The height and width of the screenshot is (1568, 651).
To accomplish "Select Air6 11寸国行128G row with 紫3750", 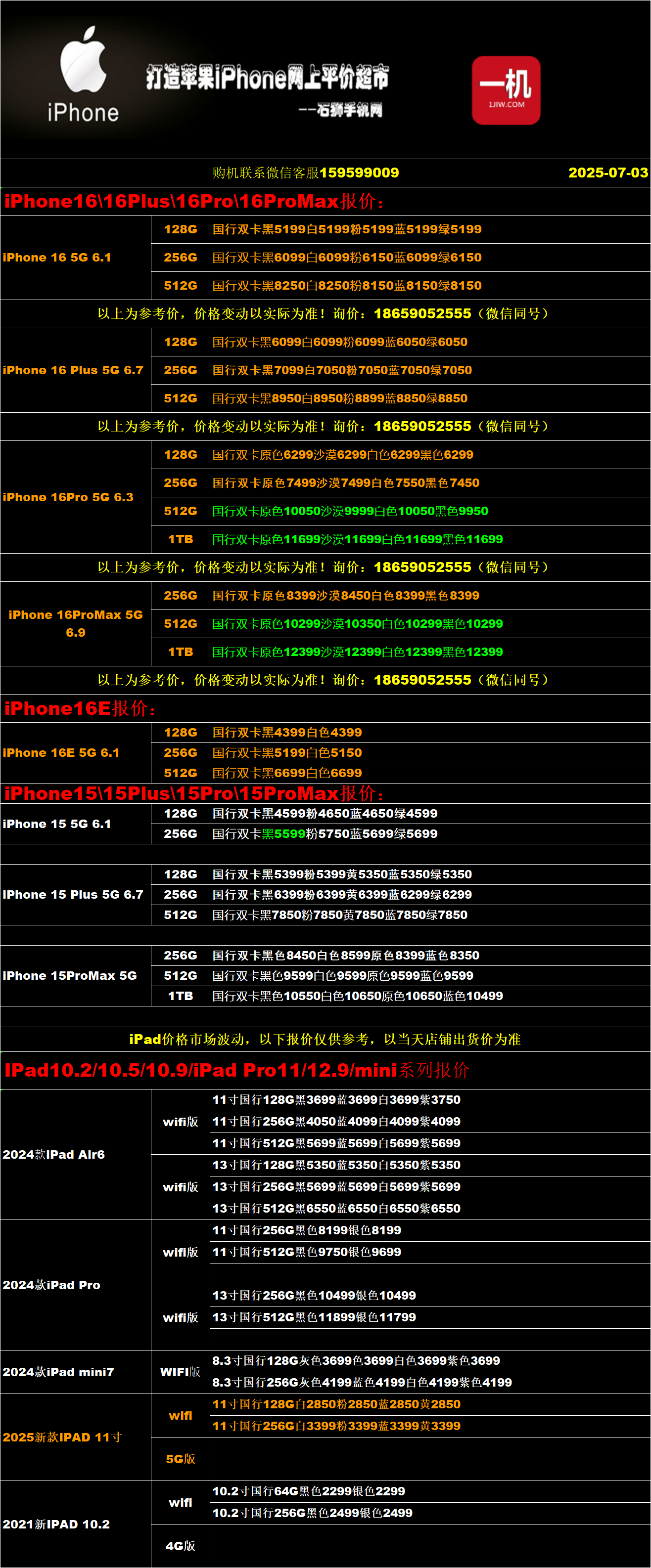I will coord(430,1100).
